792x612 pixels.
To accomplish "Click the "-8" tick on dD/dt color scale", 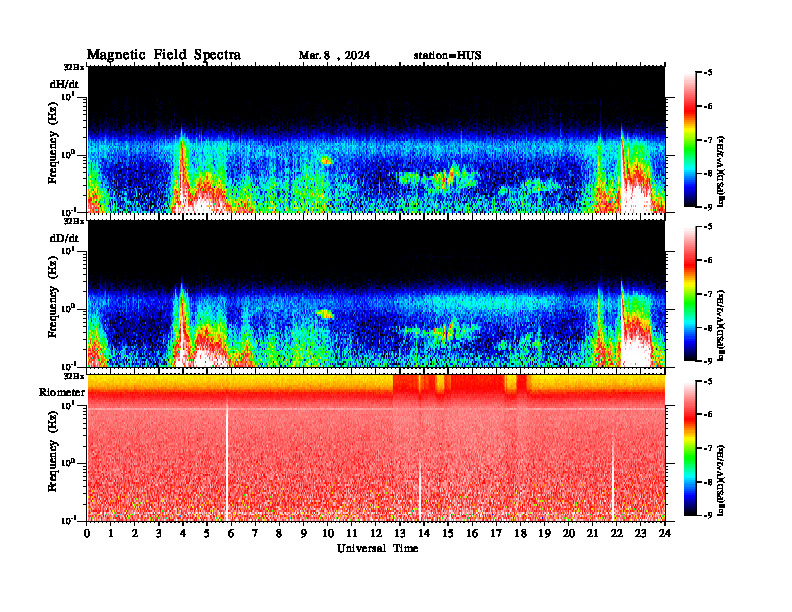I will [708, 328].
